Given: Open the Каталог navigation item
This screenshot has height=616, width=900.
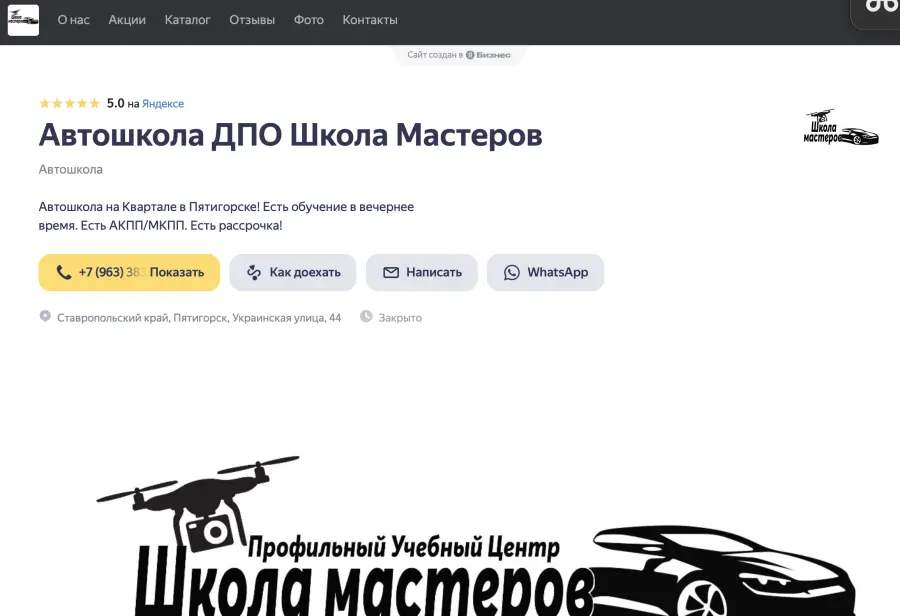Looking at the screenshot, I should 187,20.
